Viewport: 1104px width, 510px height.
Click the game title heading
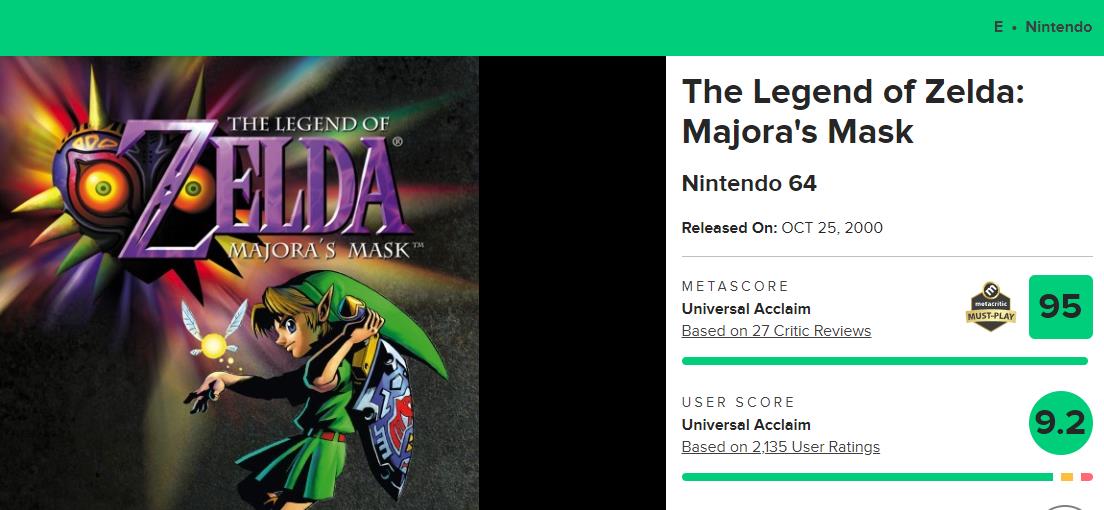852,111
